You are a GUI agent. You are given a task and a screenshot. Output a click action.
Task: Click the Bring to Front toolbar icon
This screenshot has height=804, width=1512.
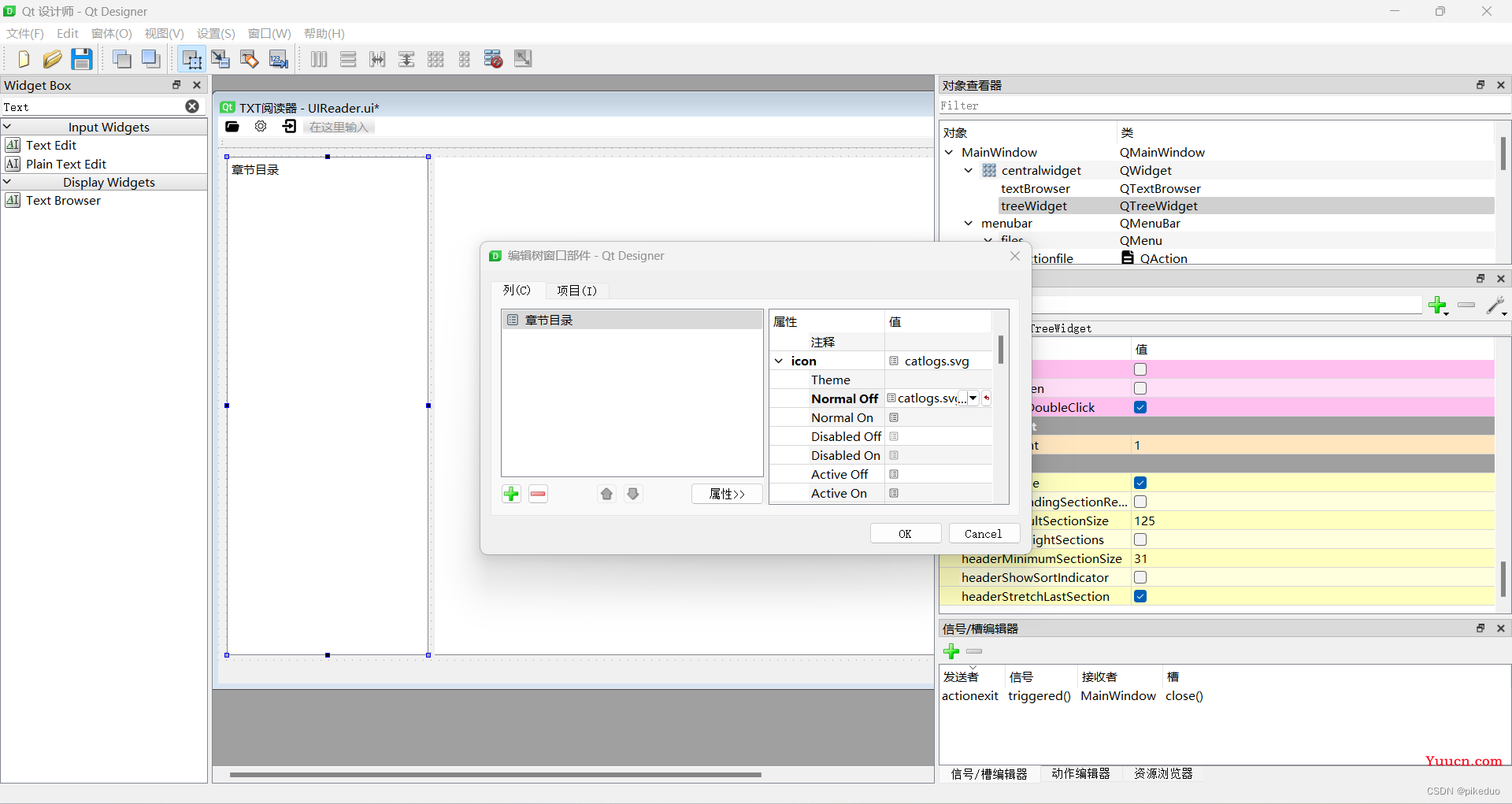click(x=150, y=59)
